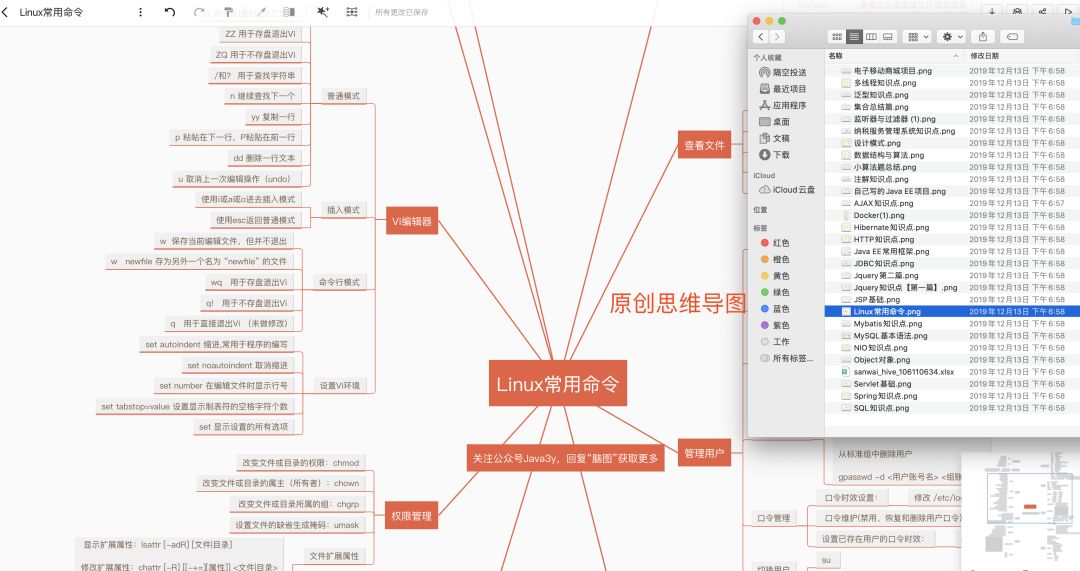Finder: sort by 修改日期 column header
This screenshot has height=571, width=1080.
[1022, 56]
